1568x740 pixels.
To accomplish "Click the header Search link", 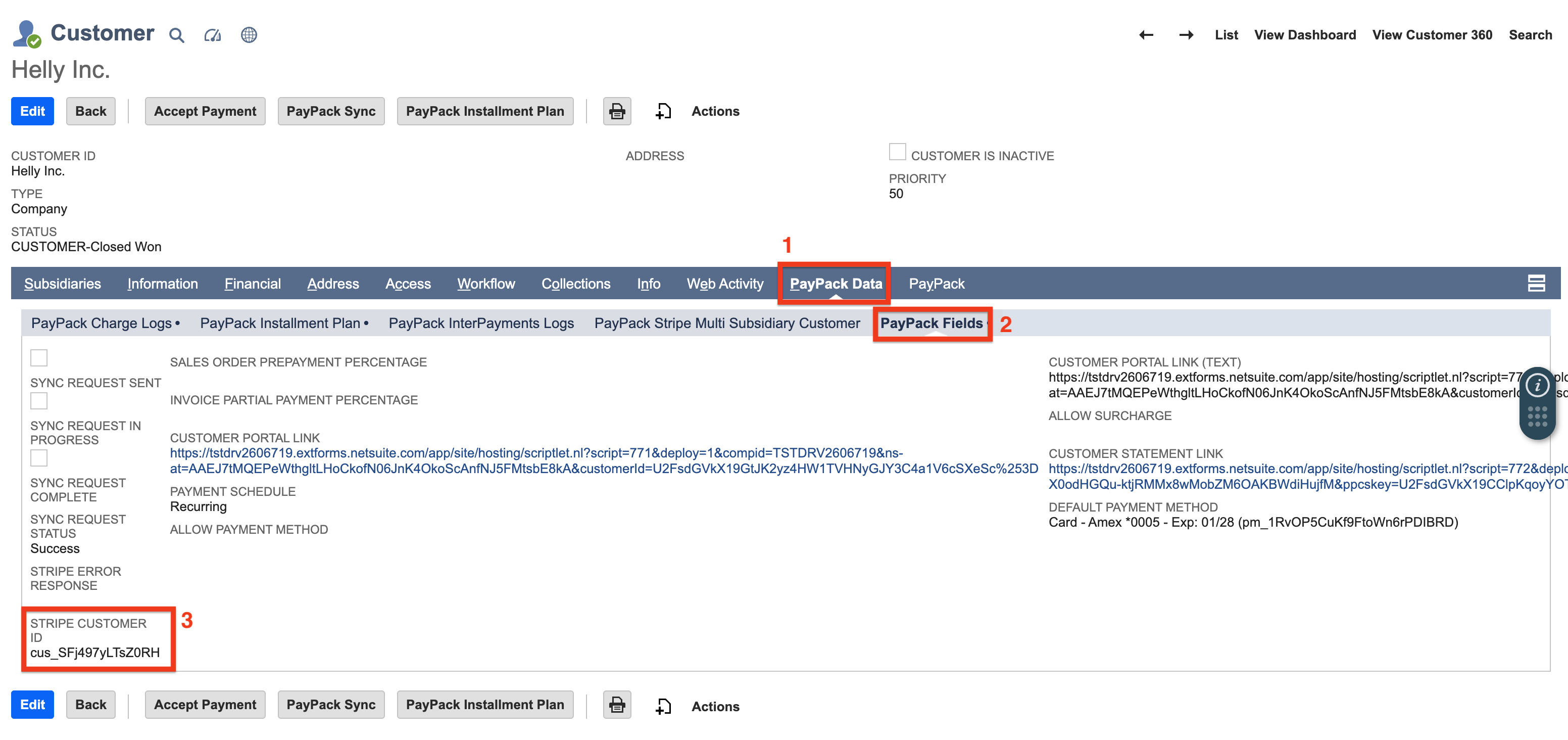I will click(1530, 35).
